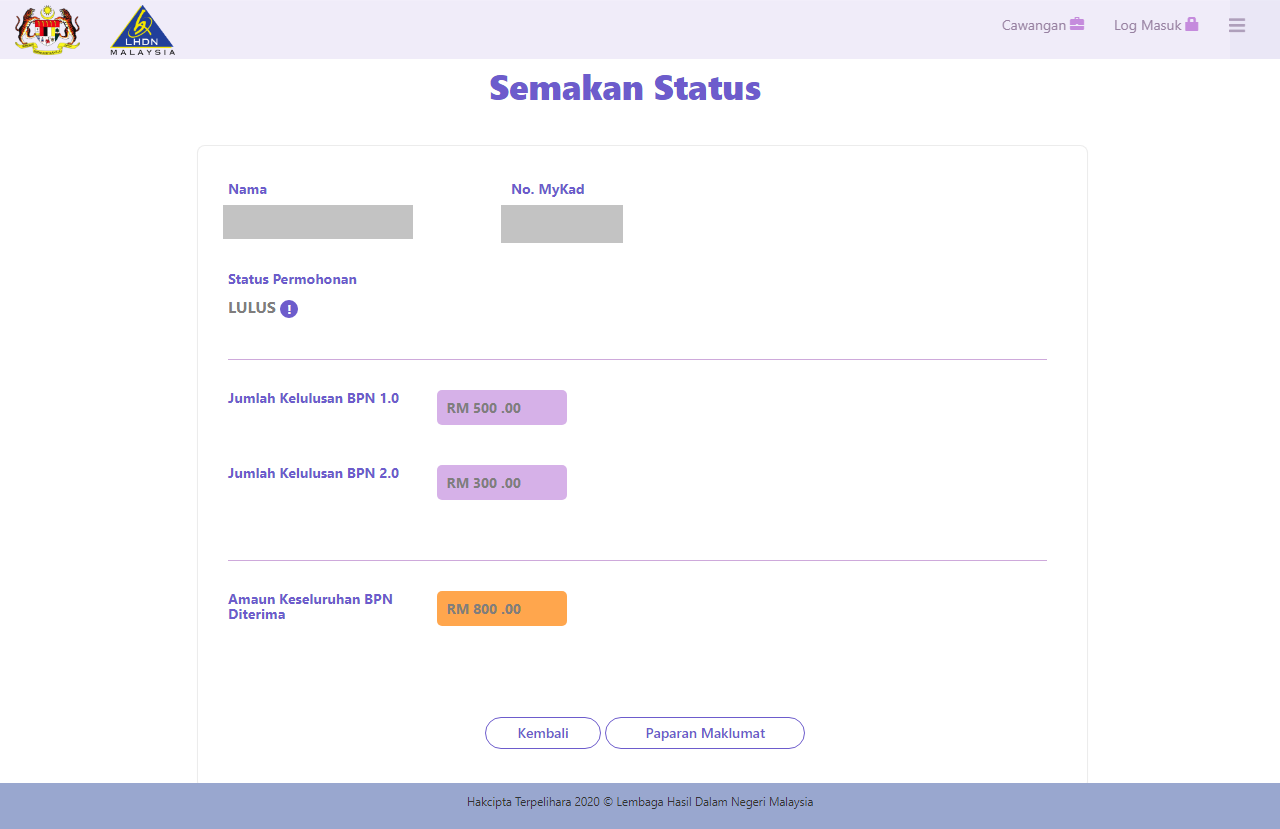Click the Semakan Status heading

625,88
